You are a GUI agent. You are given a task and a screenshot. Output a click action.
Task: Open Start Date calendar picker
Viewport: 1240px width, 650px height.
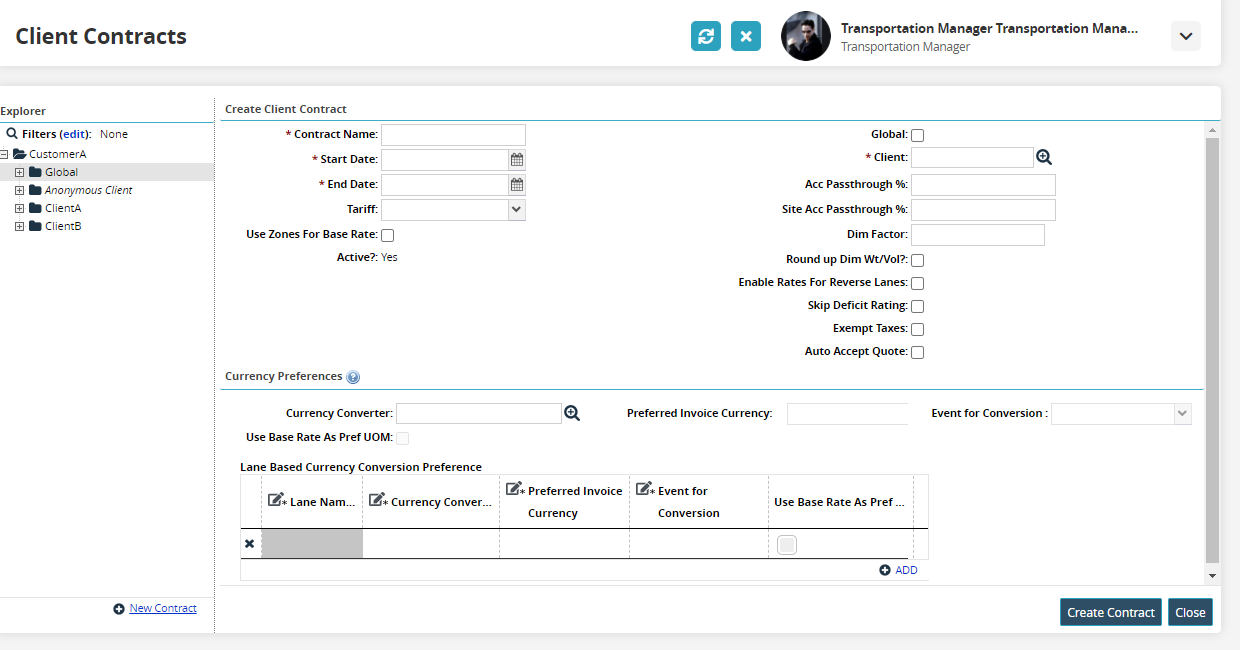click(517, 159)
